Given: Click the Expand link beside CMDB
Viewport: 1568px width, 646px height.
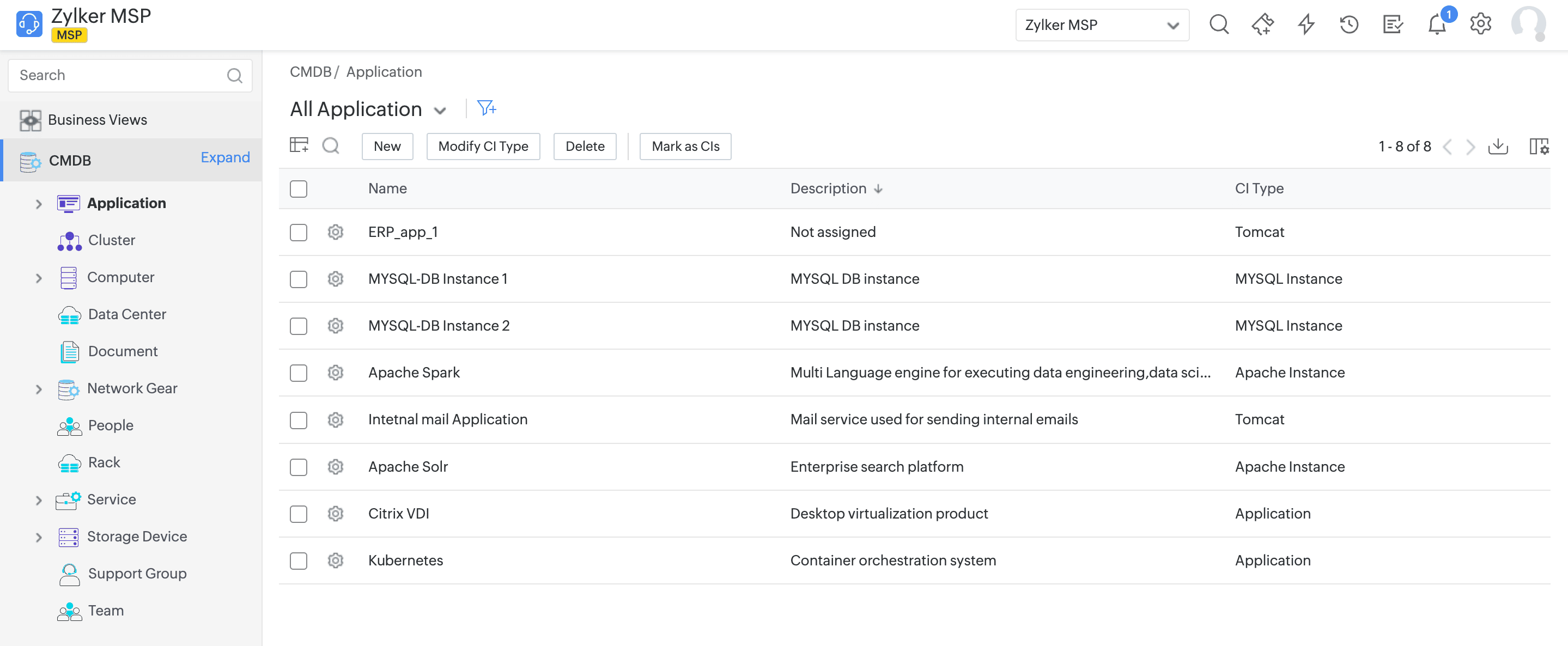Looking at the screenshot, I should click(x=225, y=157).
